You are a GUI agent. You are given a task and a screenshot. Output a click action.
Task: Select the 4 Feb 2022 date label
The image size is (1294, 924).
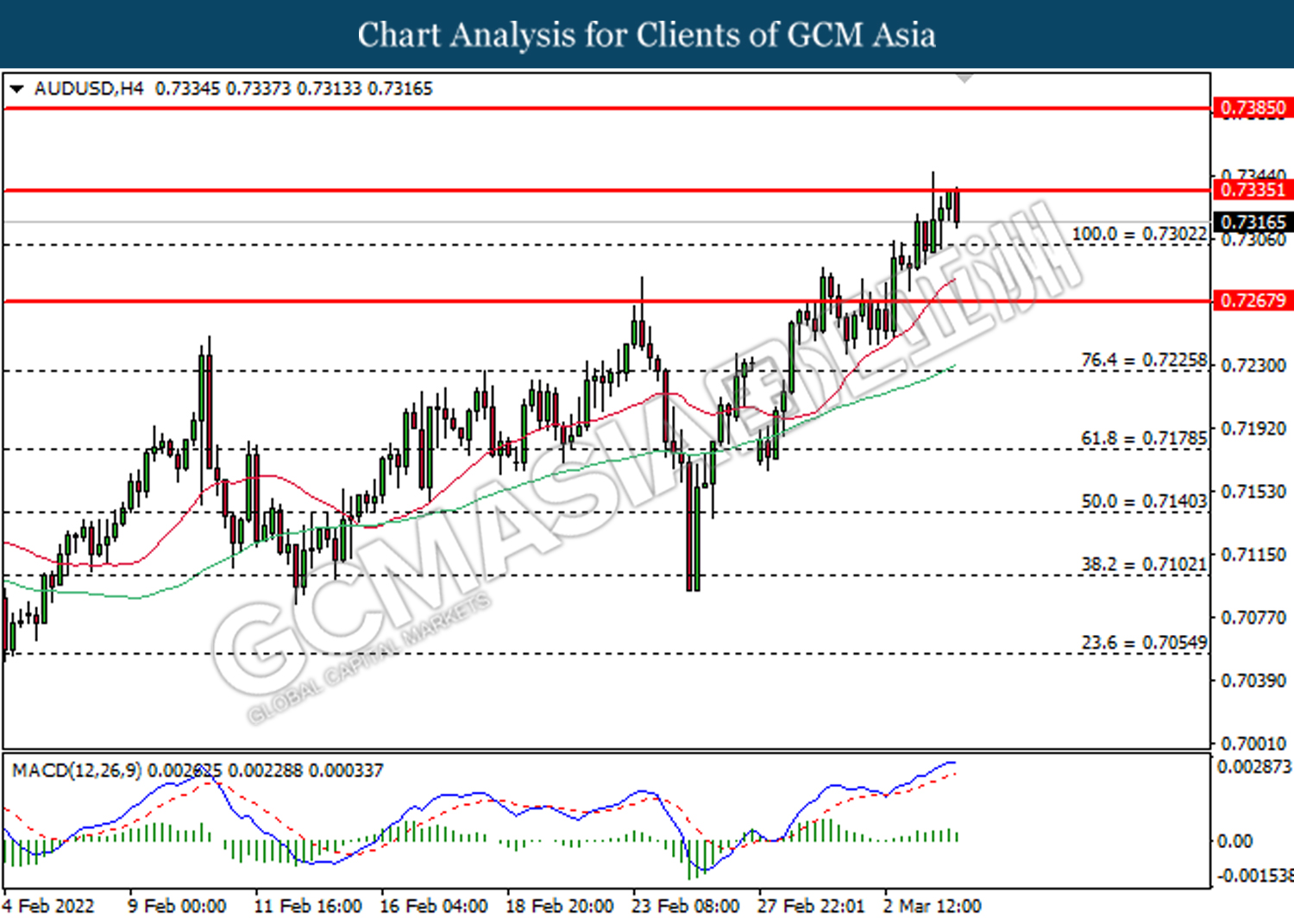48,906
